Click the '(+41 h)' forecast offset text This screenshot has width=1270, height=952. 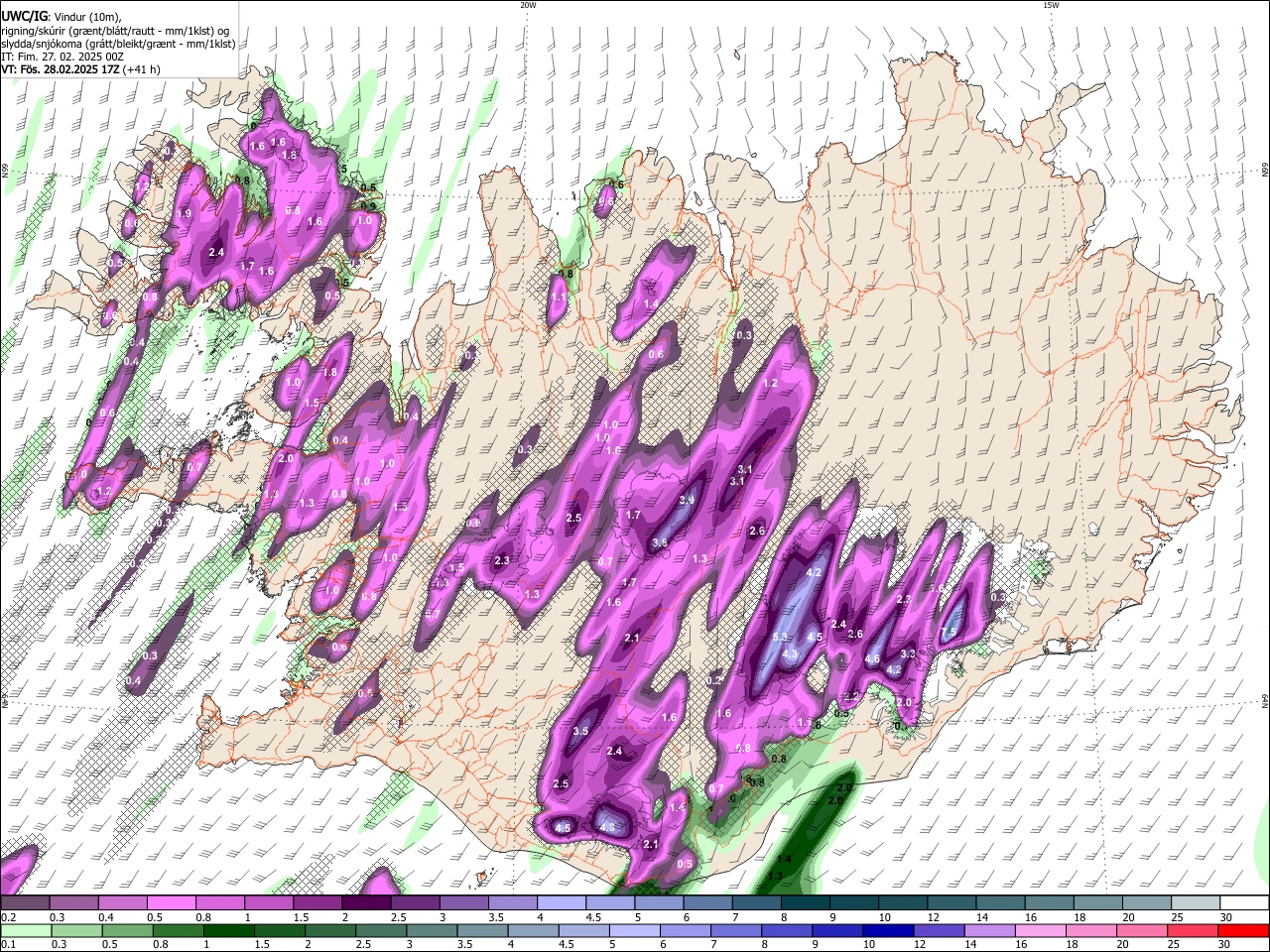point(142,69)
